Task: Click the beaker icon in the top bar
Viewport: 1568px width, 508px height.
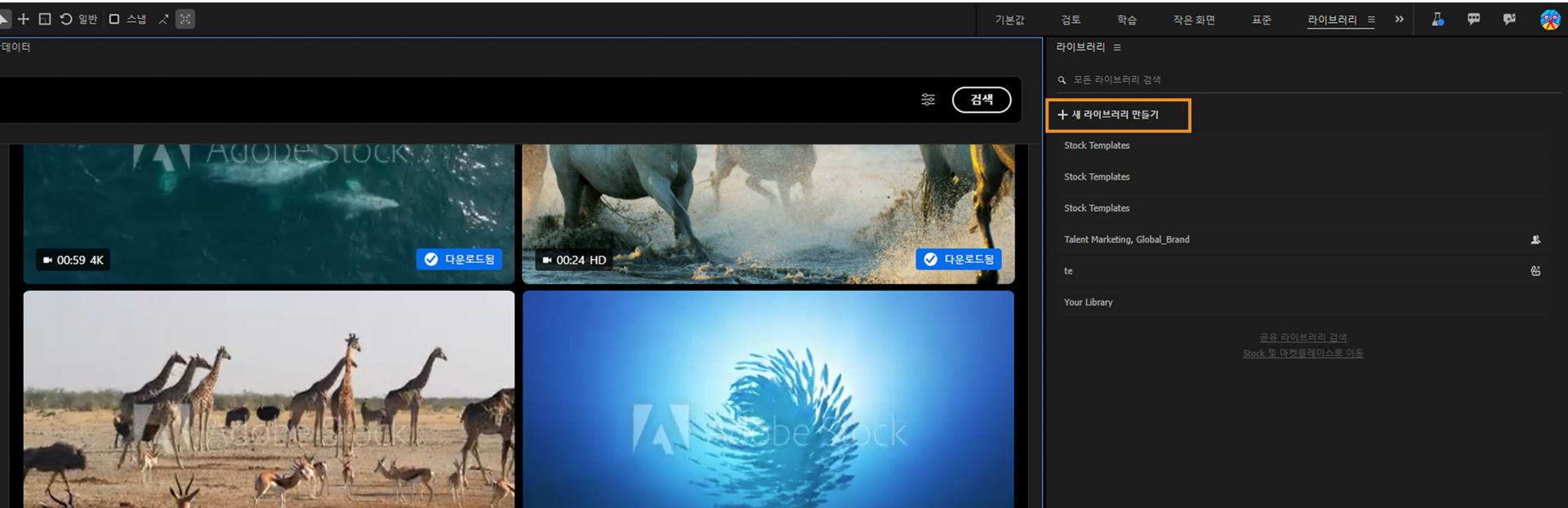Action: [1437, 19]
